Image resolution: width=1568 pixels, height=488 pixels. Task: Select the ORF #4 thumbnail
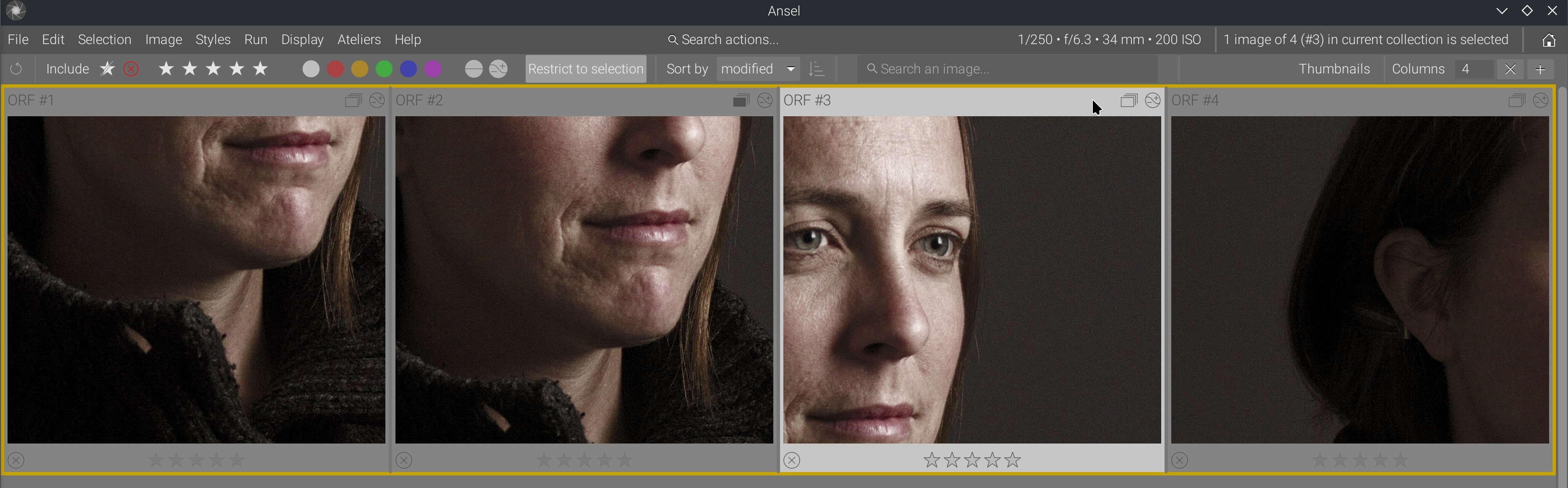(x=1360, y=280)
